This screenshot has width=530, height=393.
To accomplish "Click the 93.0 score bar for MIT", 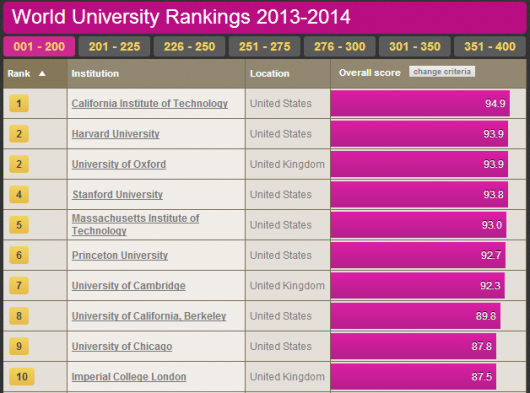I will pos(418,225).
